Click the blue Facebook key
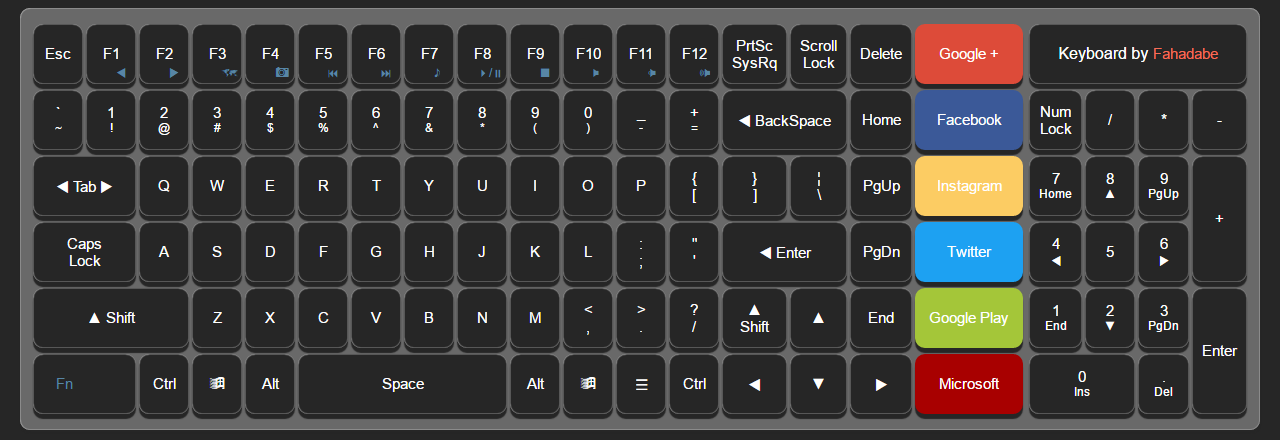This screenshot has width=1280, height=440. tap(969, 120)
